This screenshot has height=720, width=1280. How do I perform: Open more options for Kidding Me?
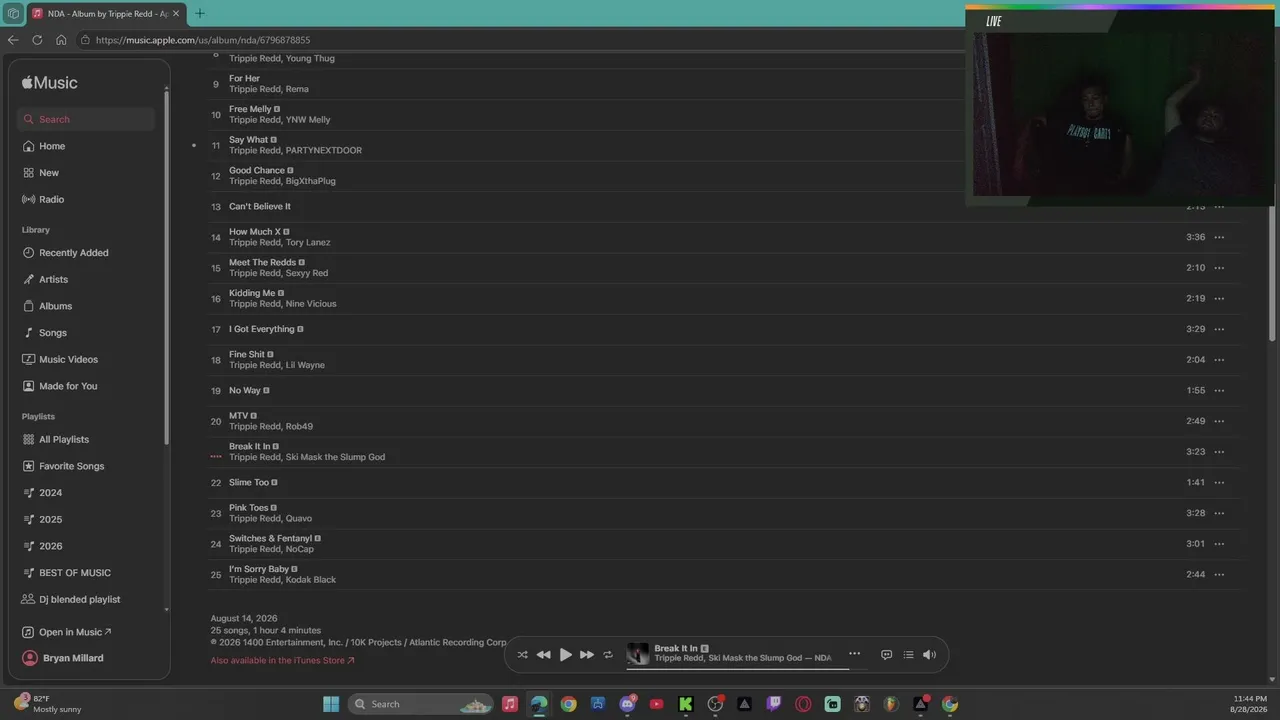(1219, 298)
